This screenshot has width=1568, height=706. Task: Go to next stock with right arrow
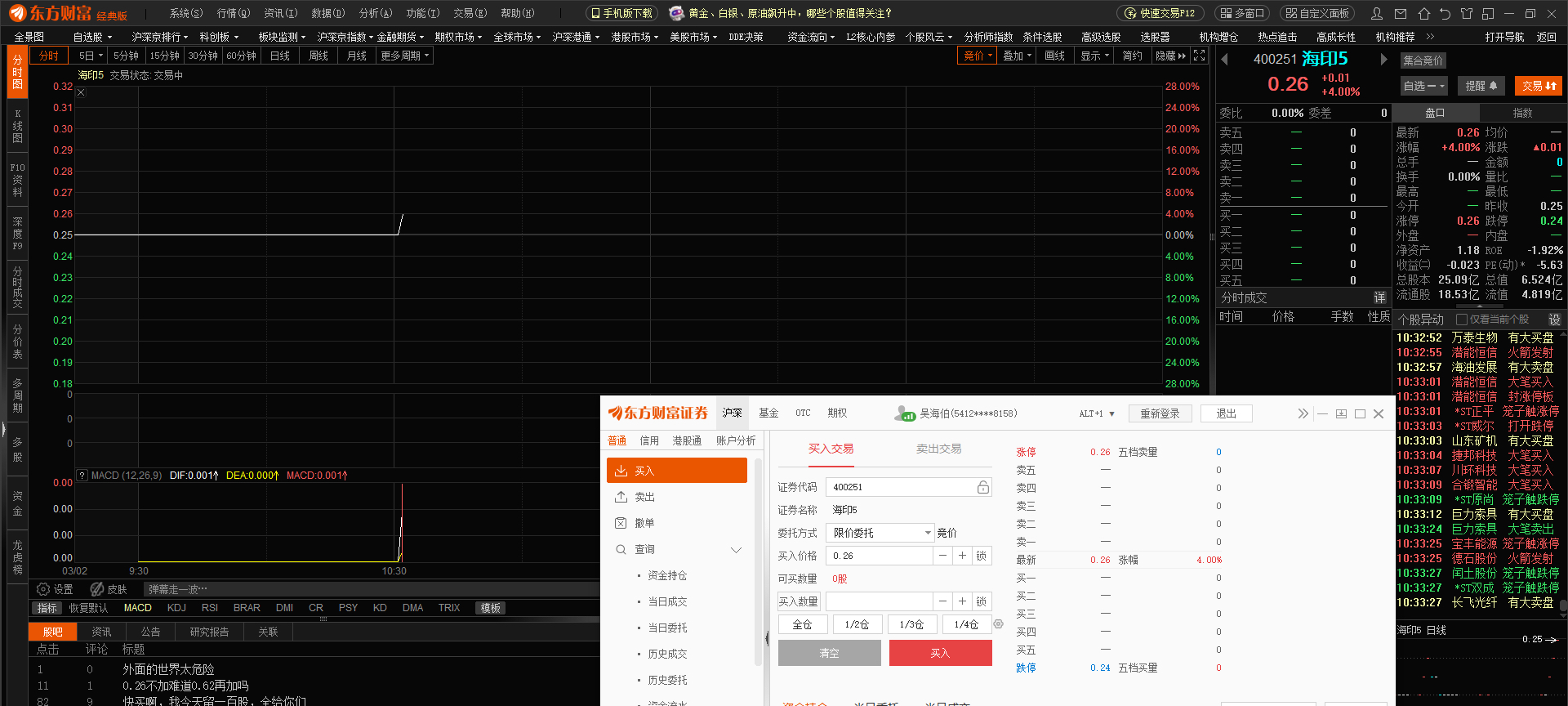1383,59
